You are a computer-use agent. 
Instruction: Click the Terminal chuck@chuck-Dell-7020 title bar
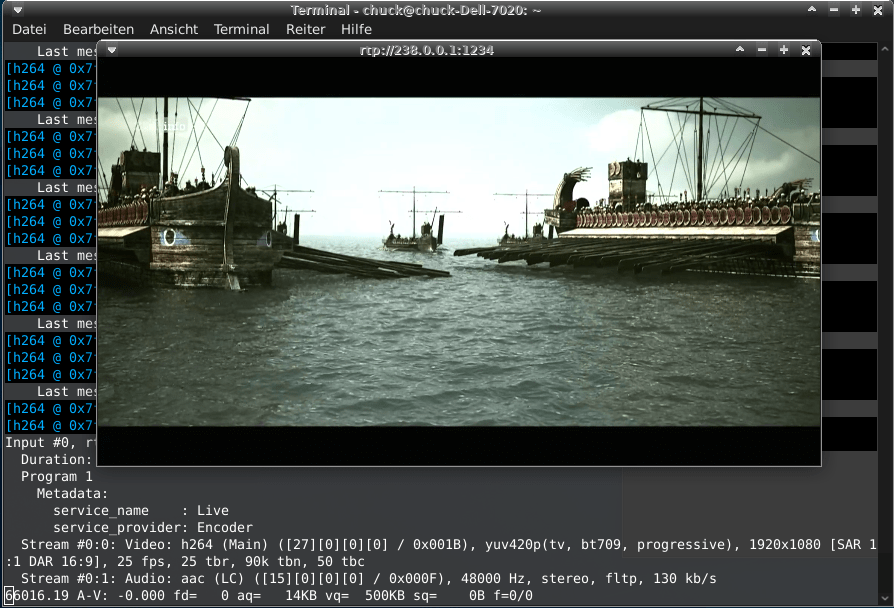415,10
